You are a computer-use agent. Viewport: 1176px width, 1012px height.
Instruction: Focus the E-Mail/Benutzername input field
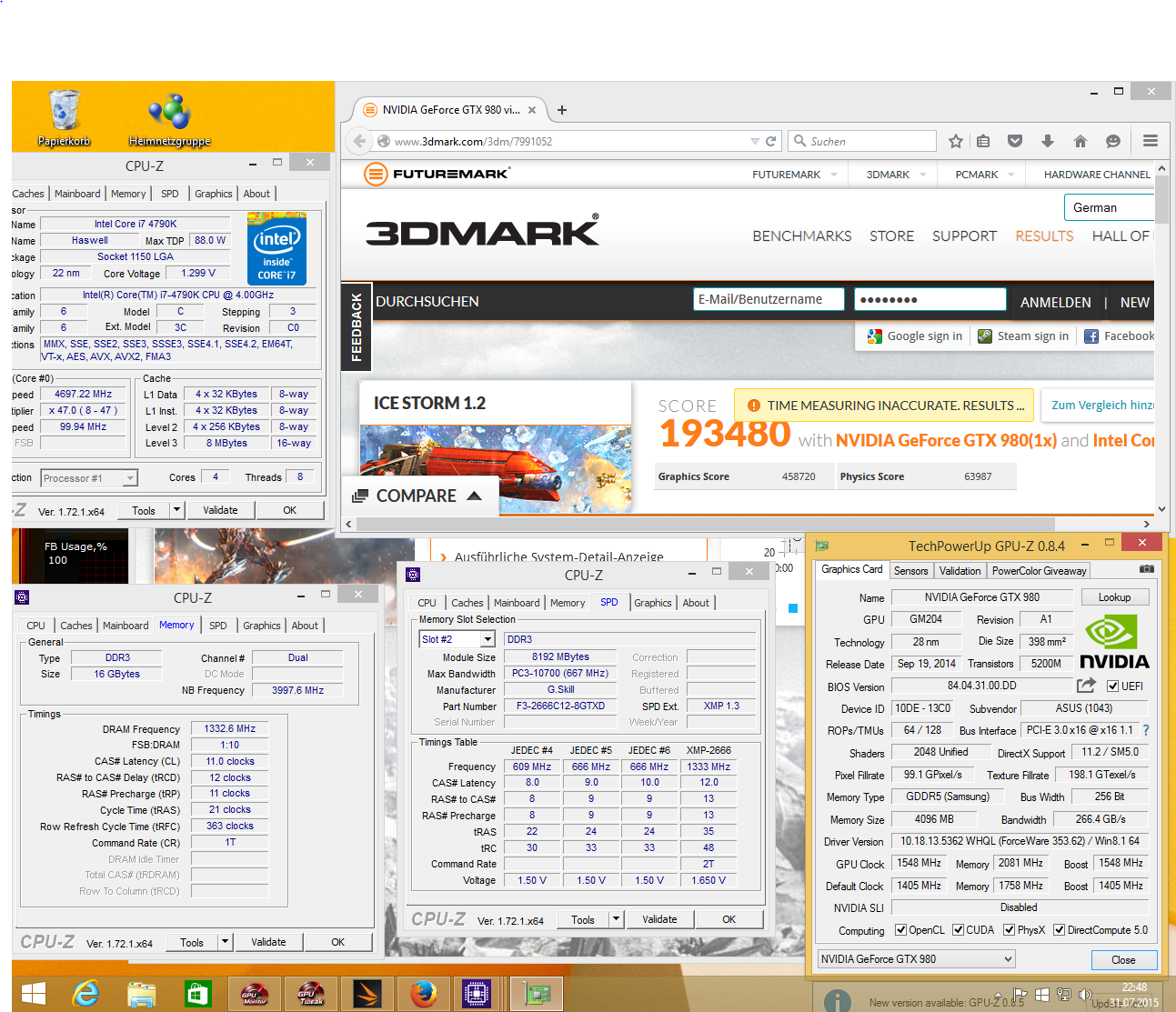pos(769,299)
